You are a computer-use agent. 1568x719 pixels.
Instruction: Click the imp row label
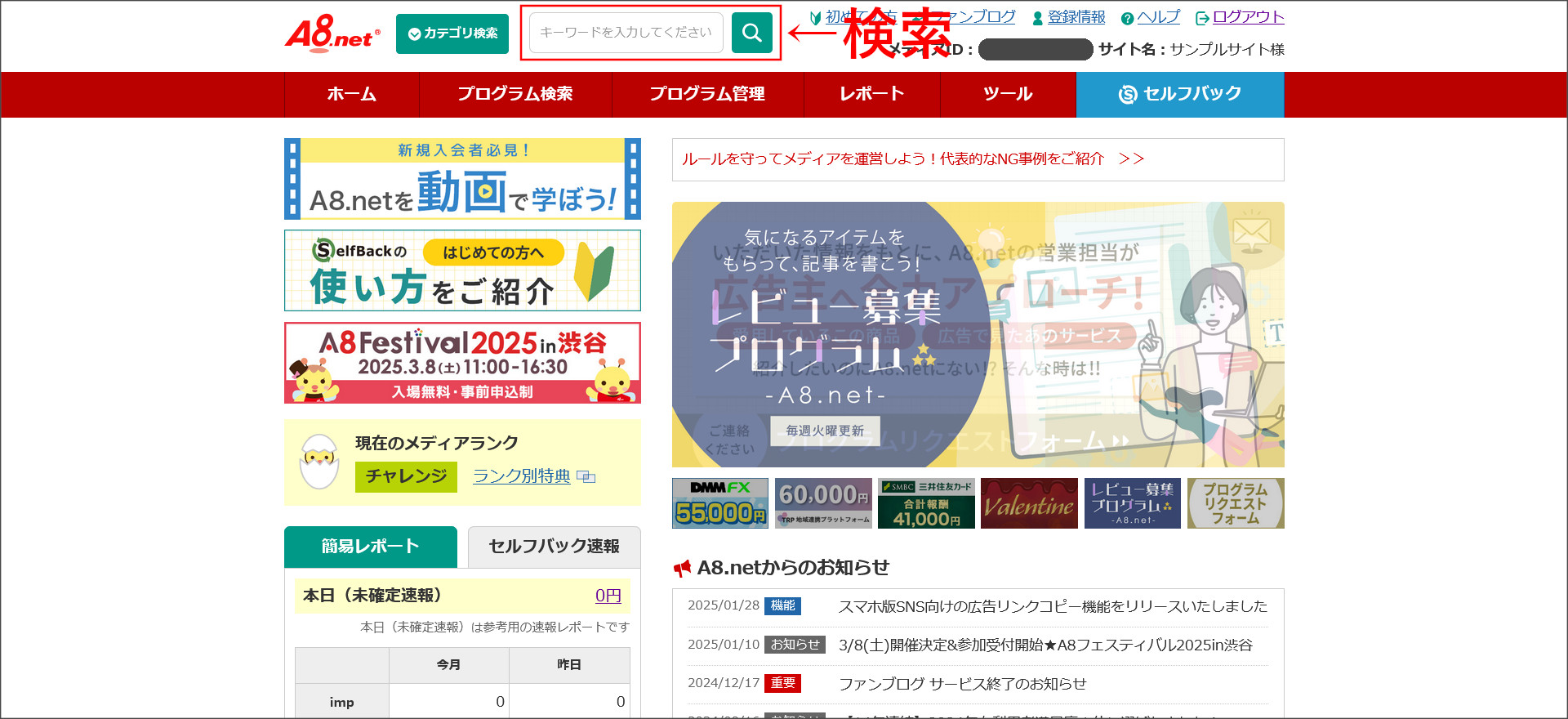pyautogui.click(x=342, y=703)
